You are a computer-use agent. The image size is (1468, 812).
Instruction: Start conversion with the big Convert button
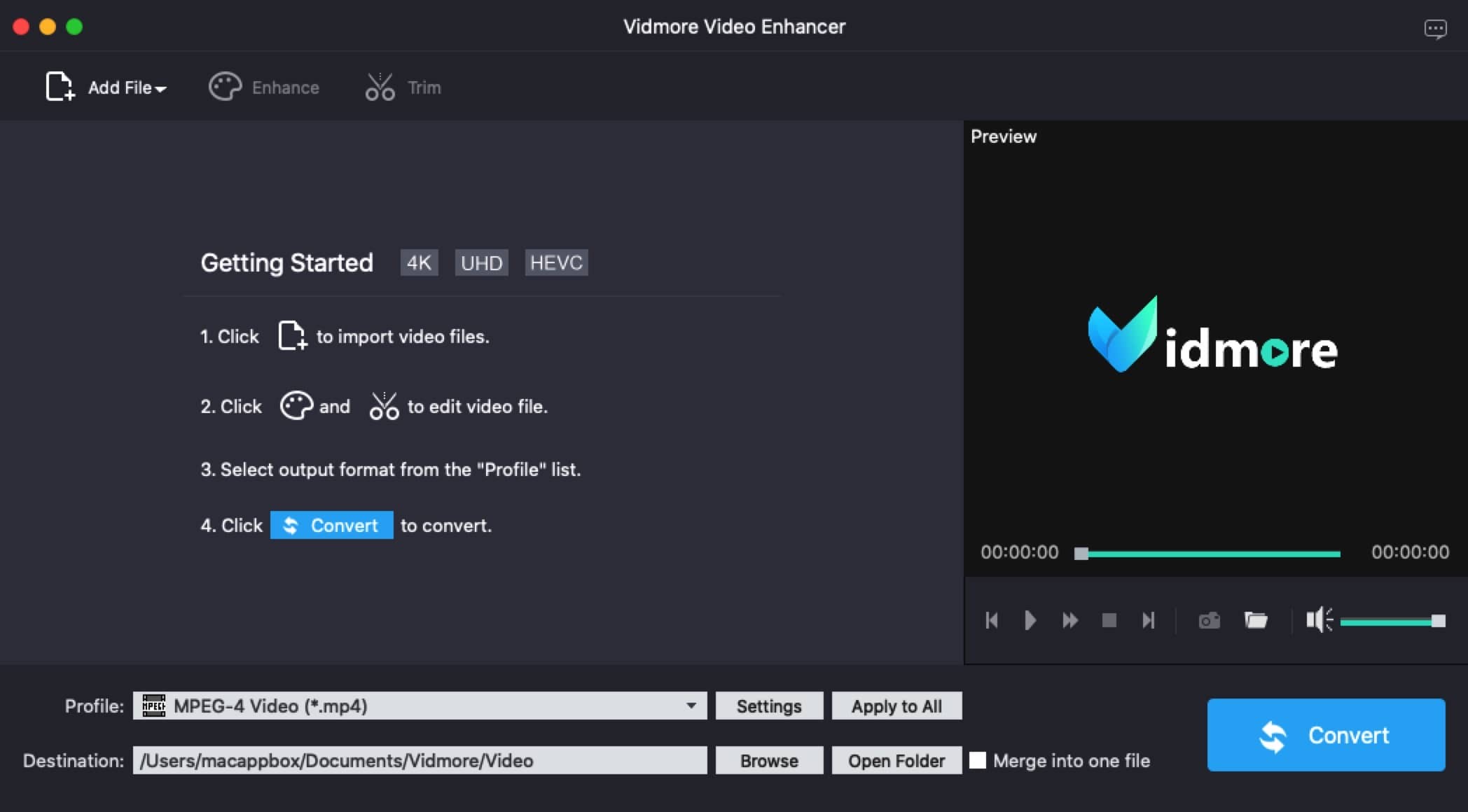tap(1326, 735)
